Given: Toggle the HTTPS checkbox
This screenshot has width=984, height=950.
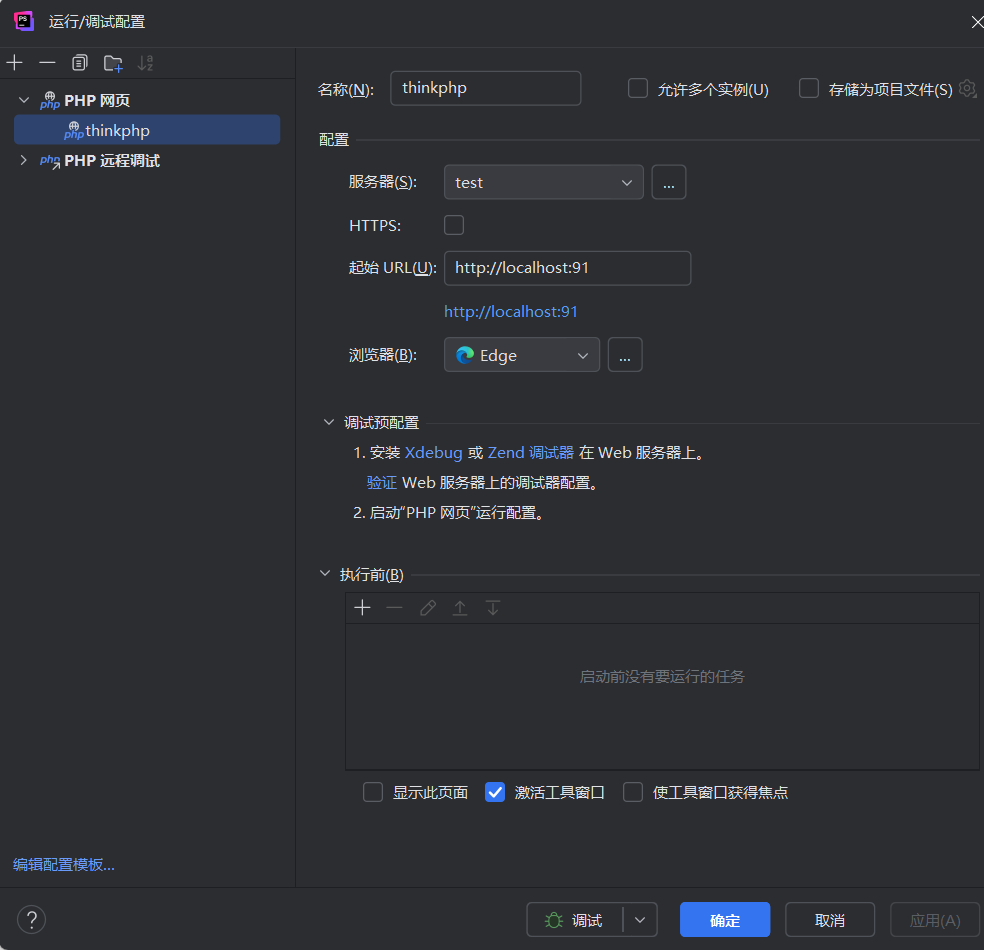Looking at the screenshot, I should click(454, 225).
